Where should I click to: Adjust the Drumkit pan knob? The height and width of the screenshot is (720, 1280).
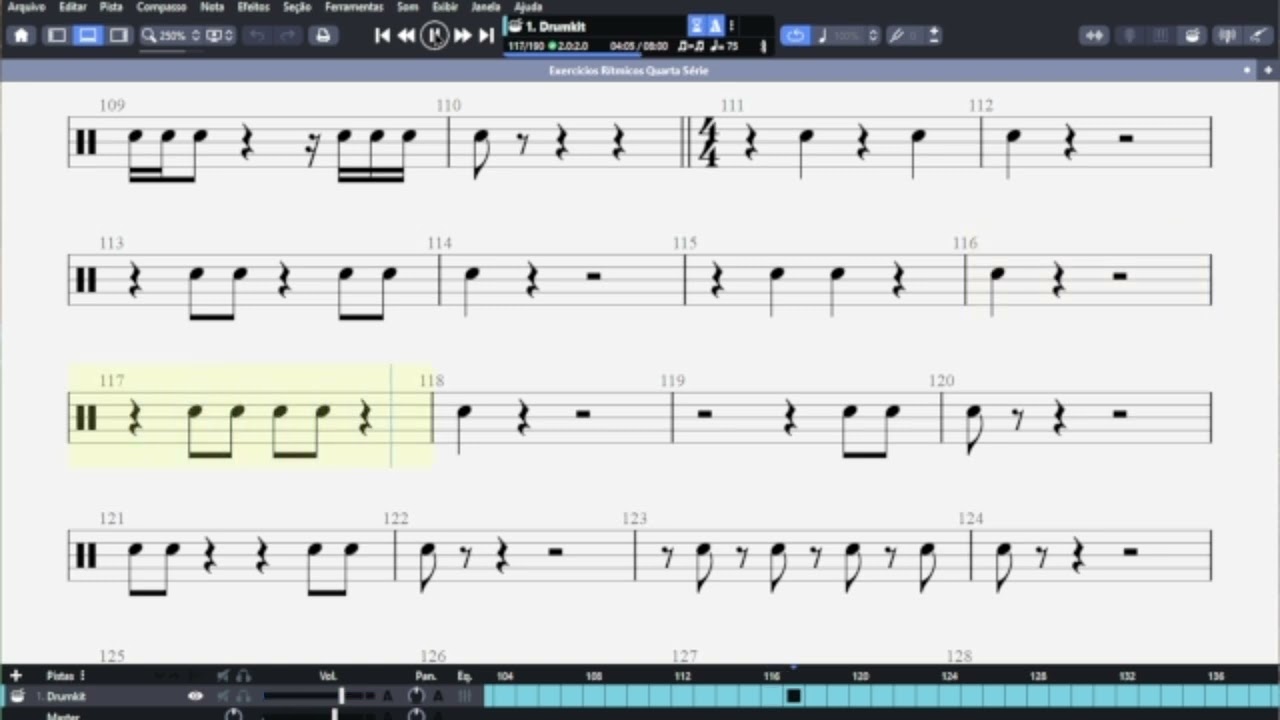417,696
